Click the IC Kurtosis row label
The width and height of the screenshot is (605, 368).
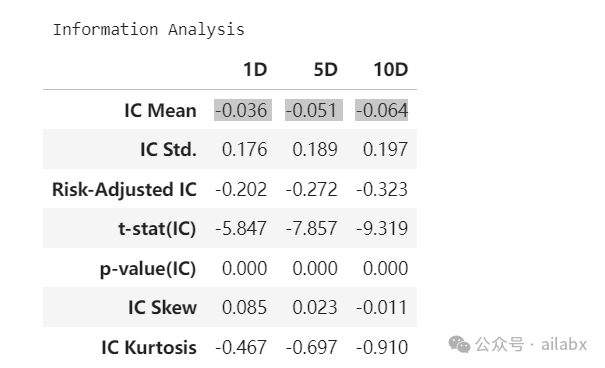149,347
